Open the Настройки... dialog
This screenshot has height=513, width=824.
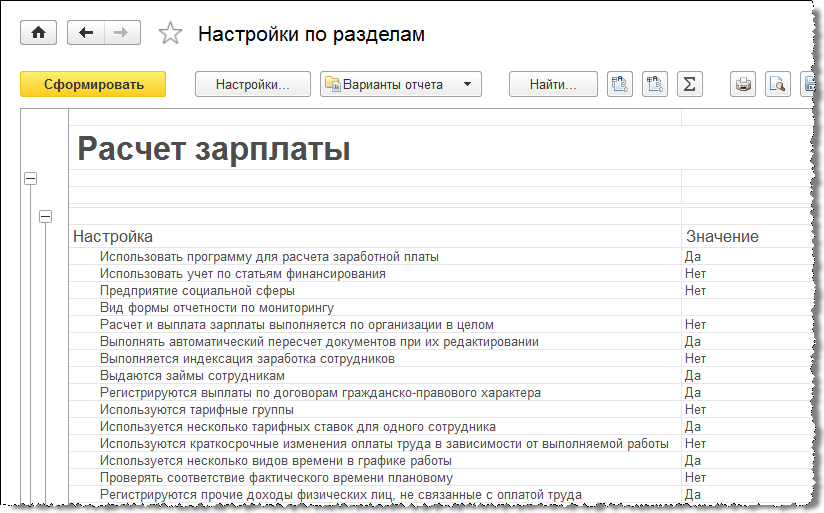[x=252, y=84]
